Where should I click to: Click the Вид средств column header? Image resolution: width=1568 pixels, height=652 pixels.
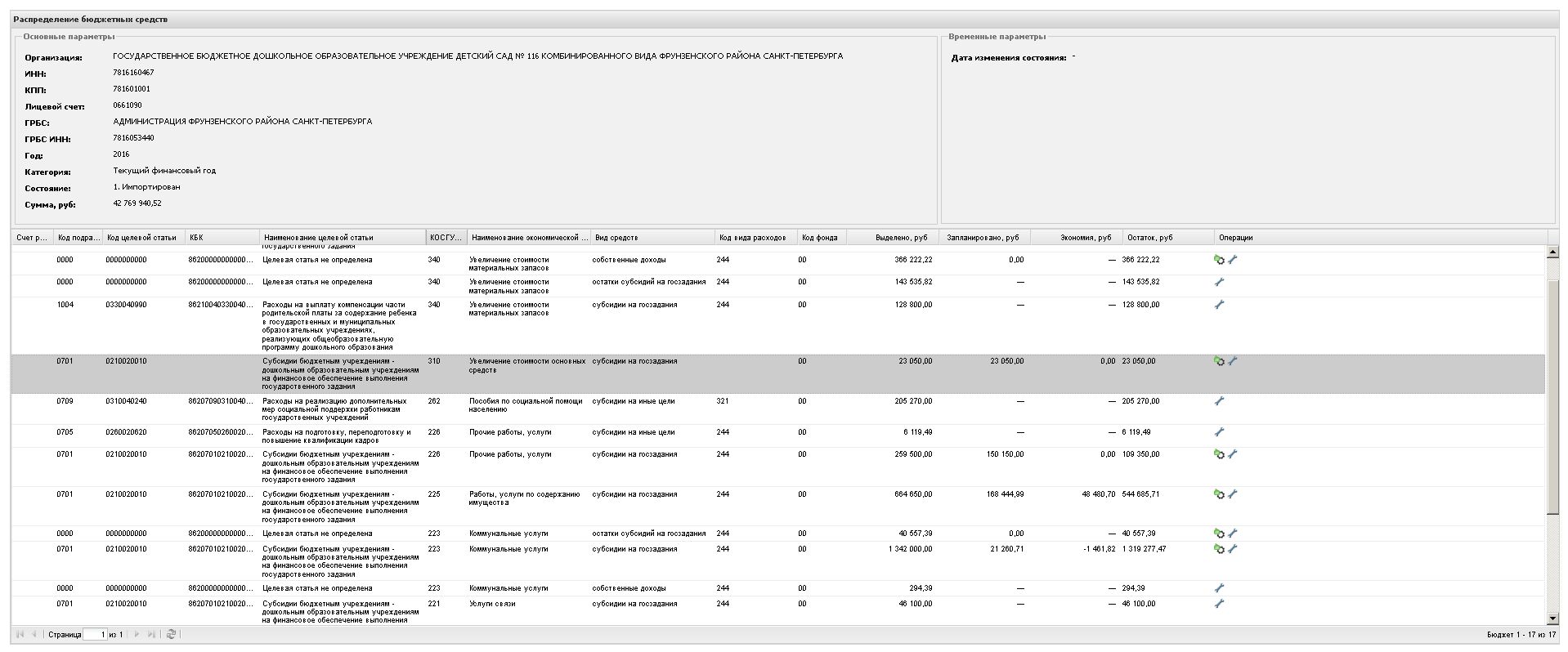click(x=652, y=238)
